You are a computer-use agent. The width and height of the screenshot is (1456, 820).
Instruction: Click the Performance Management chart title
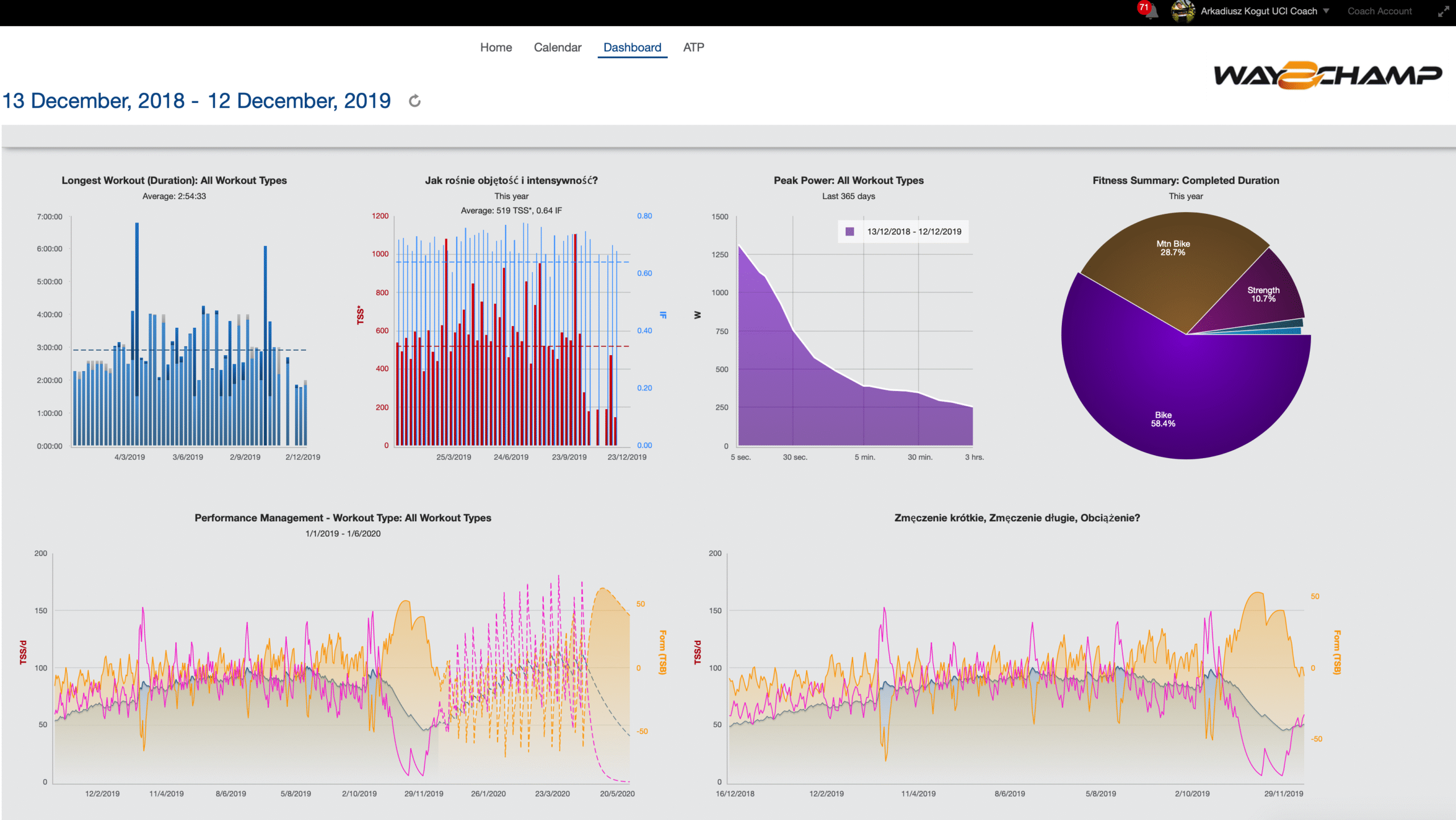pos(342,518)
